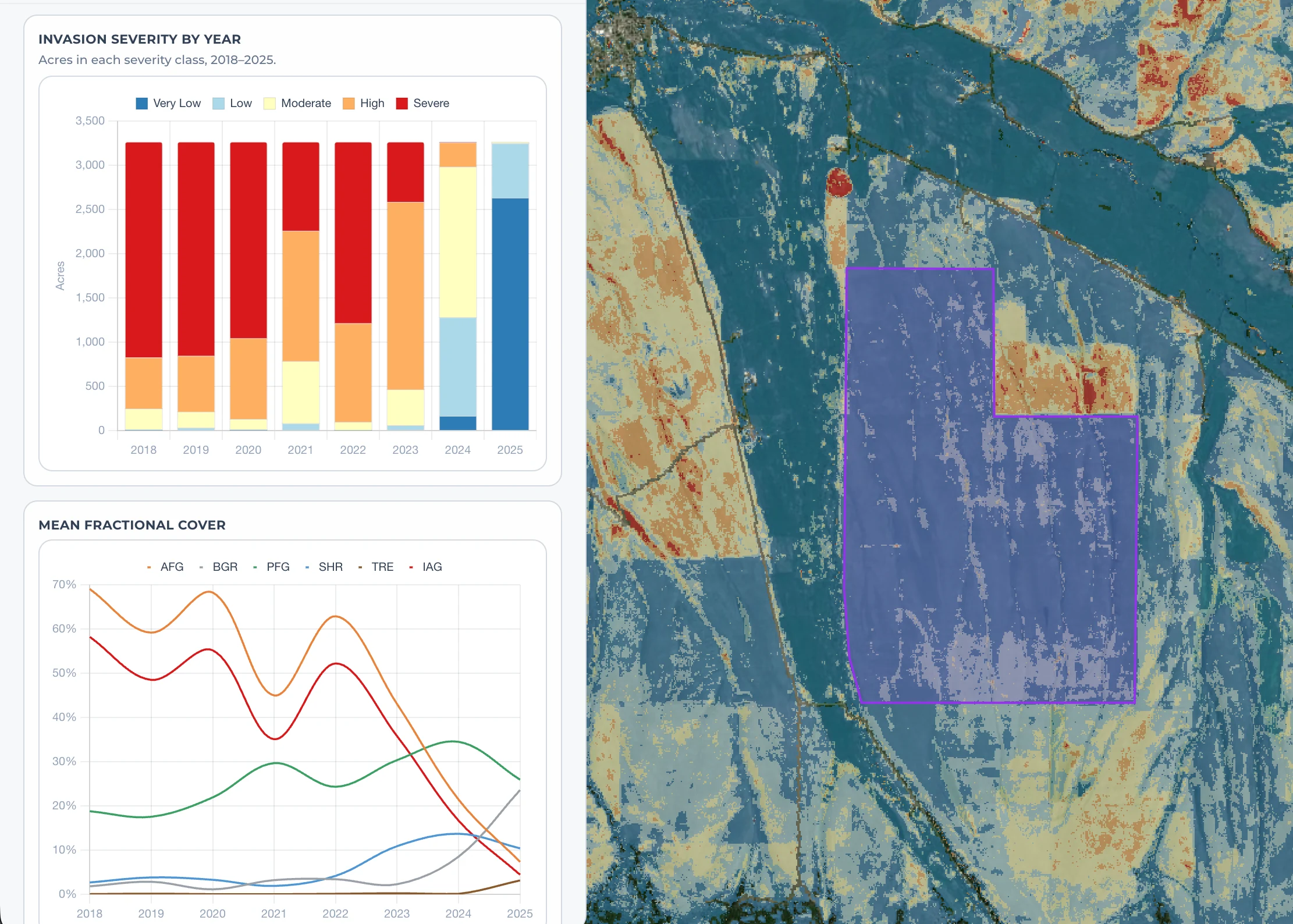Hide the PFG series in legend
The image size is (1293, 924).
tap(271, 567)
